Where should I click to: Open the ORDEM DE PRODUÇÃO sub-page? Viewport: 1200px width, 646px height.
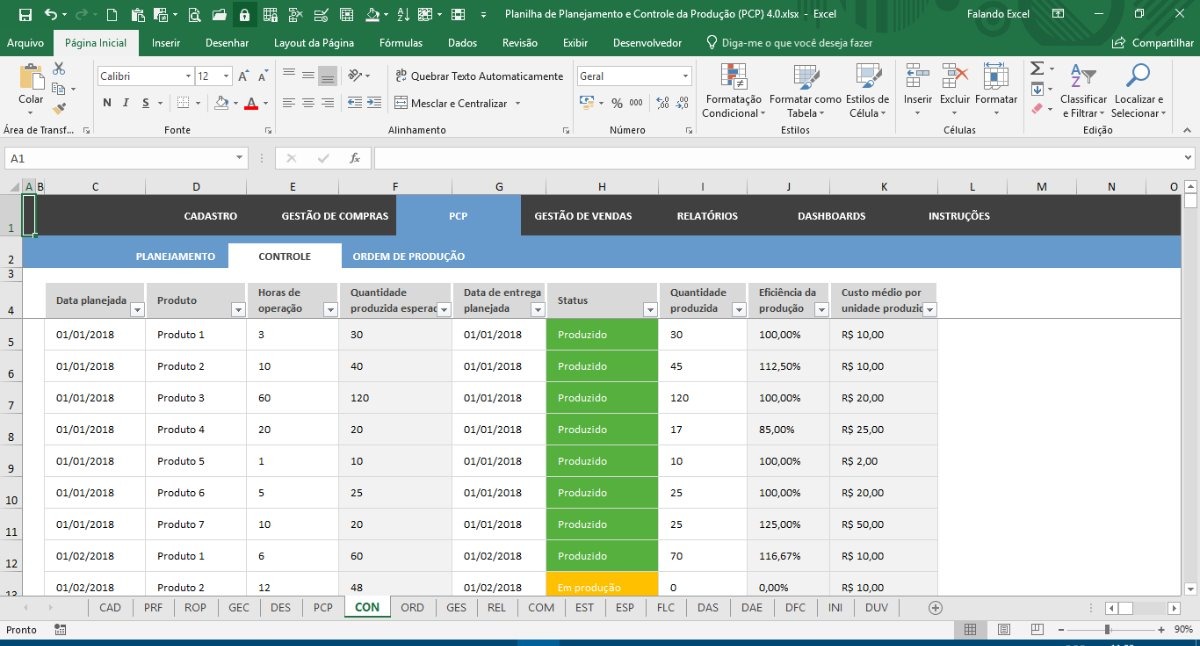coord(409,256)
